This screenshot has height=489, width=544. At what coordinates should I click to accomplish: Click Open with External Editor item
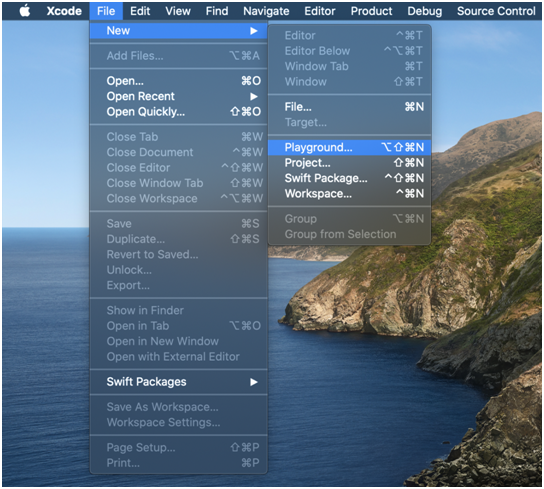point(178,357)
